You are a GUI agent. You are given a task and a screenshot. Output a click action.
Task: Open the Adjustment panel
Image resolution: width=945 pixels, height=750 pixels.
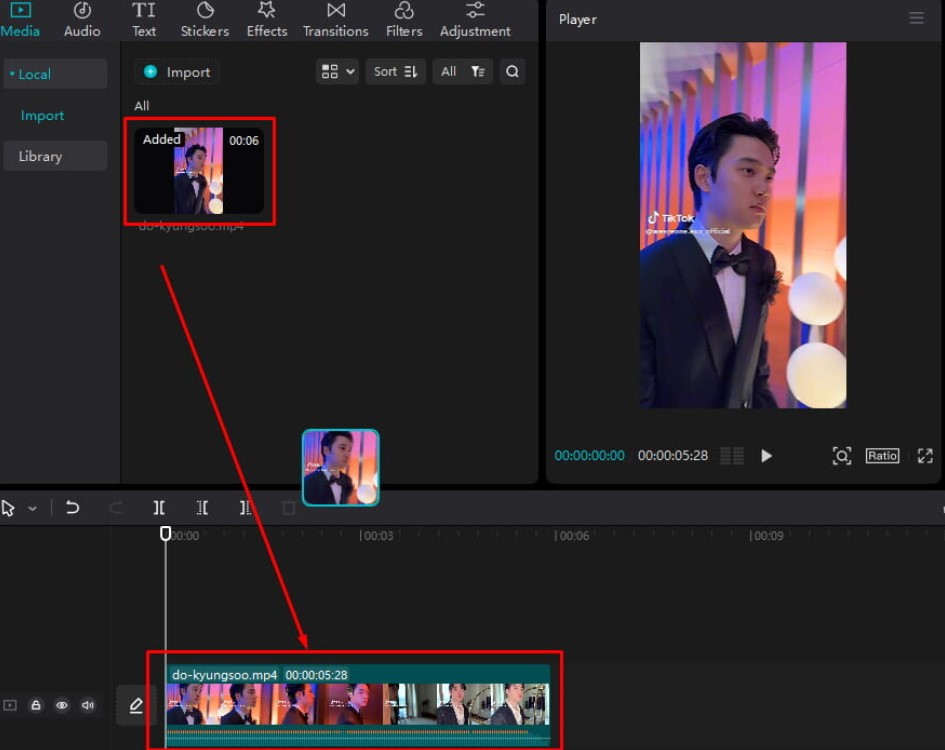[x=474, y=20]
